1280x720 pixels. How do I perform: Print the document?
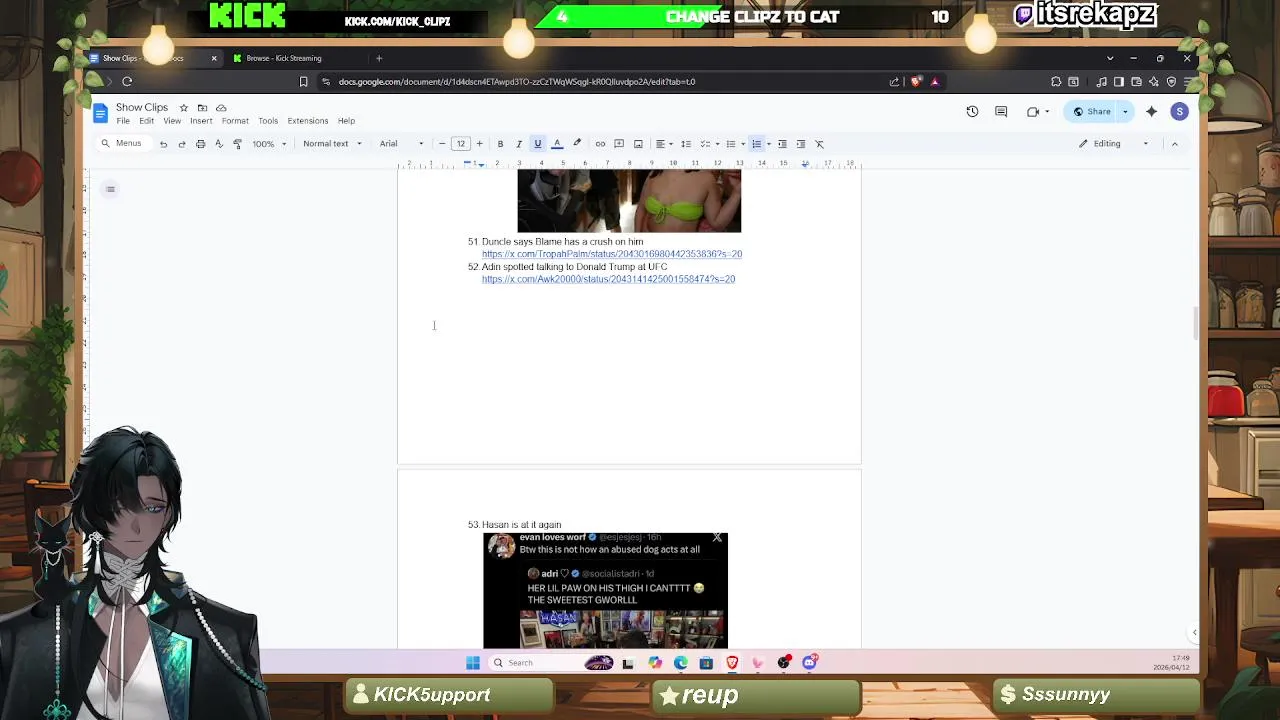click(x=200, y=144)
